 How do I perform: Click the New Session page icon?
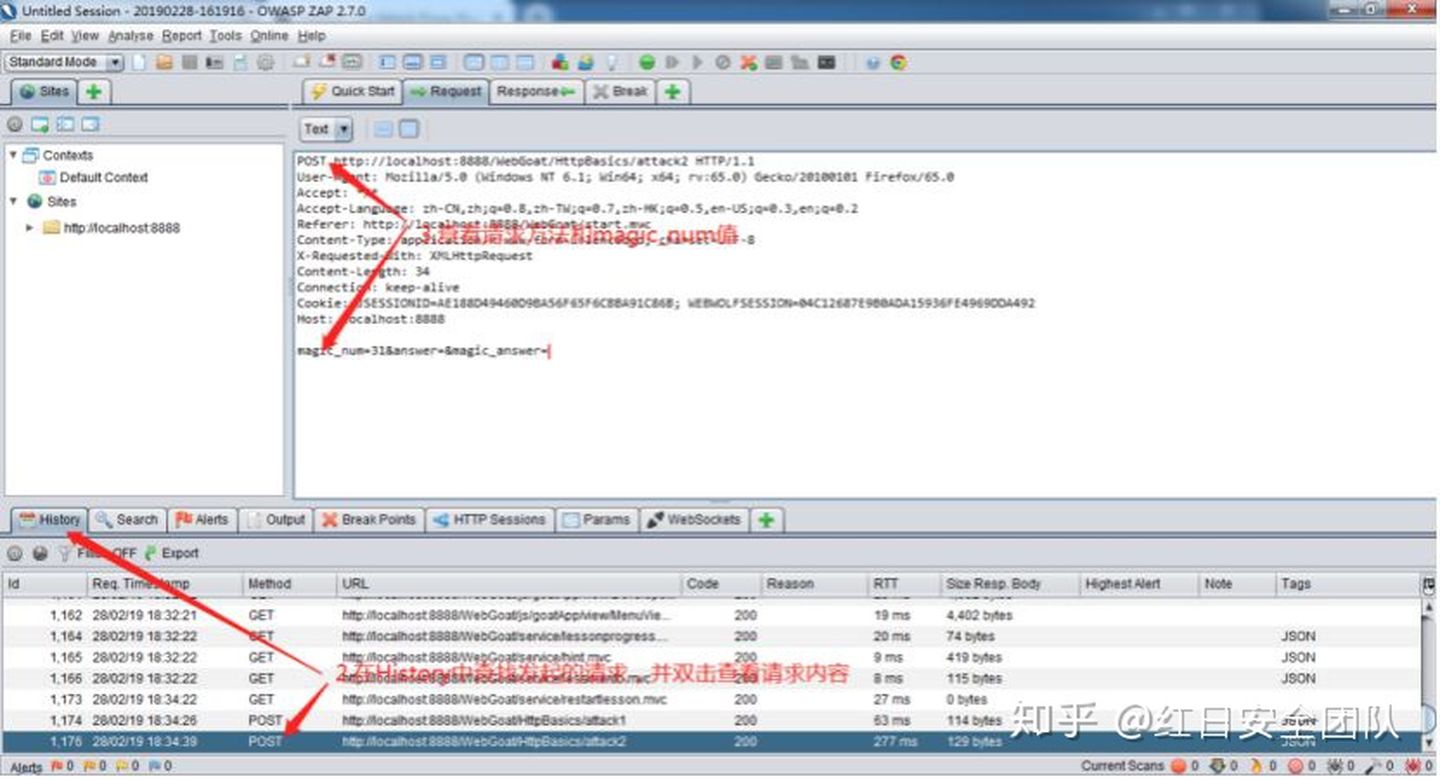point(139,62)
